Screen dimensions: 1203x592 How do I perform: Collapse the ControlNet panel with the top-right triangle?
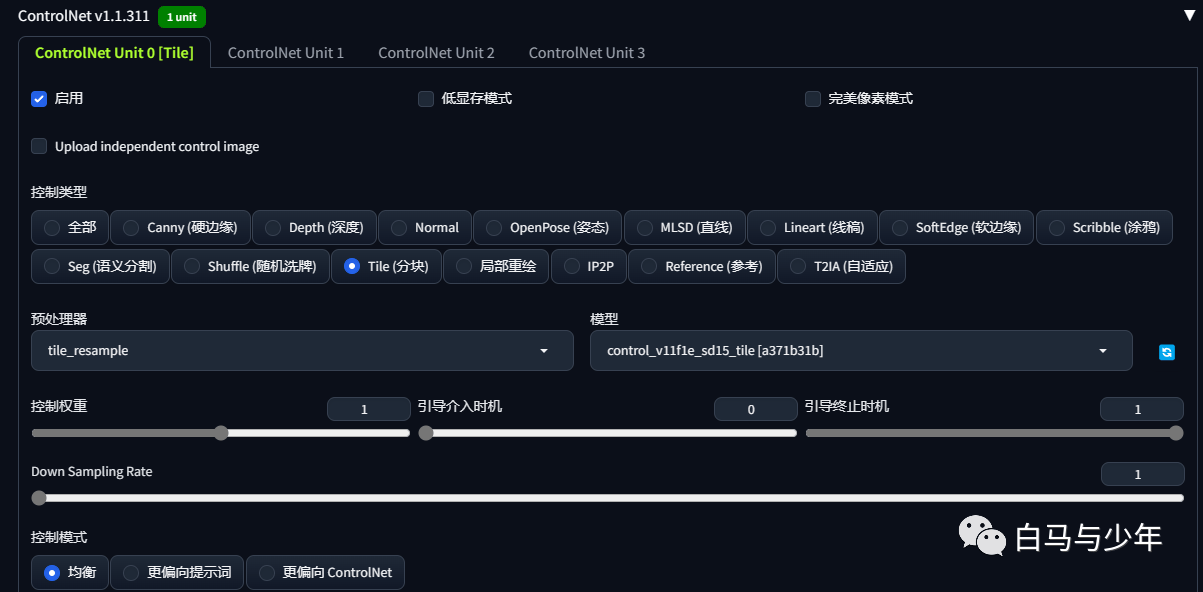1188,17
